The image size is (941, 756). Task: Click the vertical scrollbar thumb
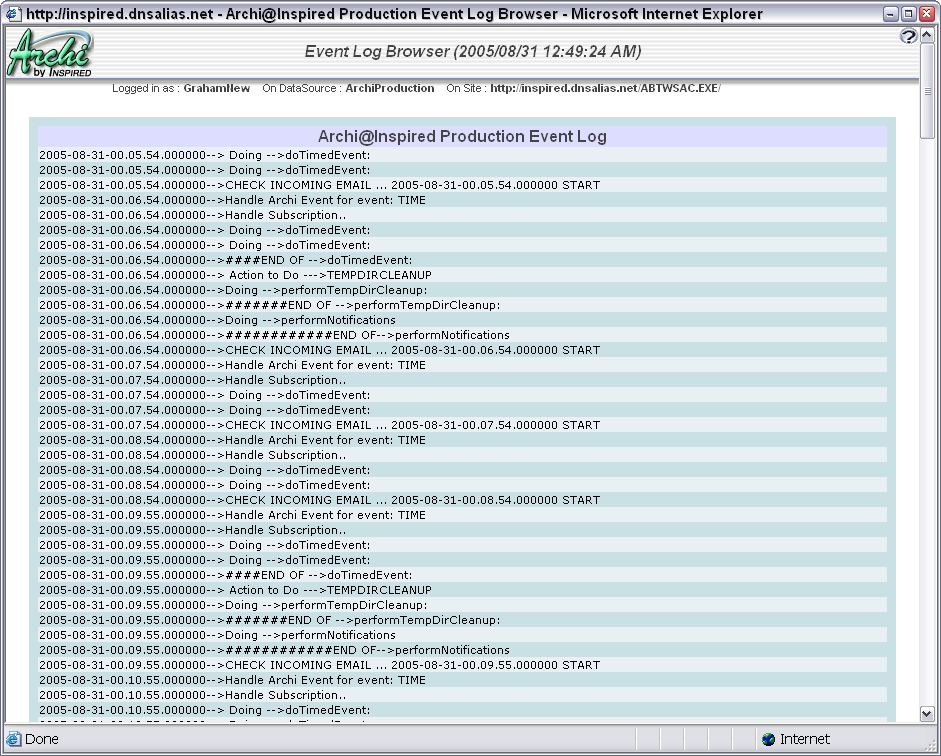coord(927,90)
